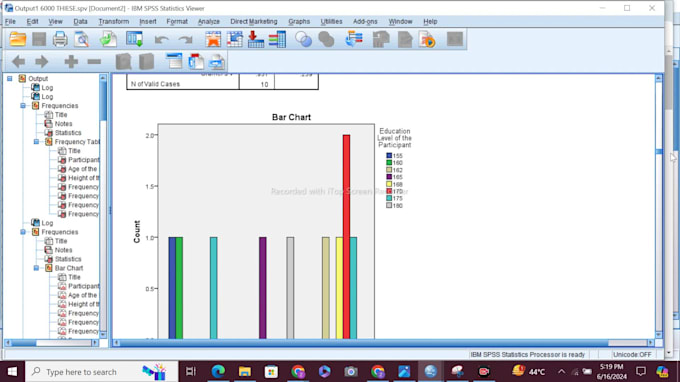Redo action in toolbar
Viewport: 680px width, 382px height.
tap(186, 40)
